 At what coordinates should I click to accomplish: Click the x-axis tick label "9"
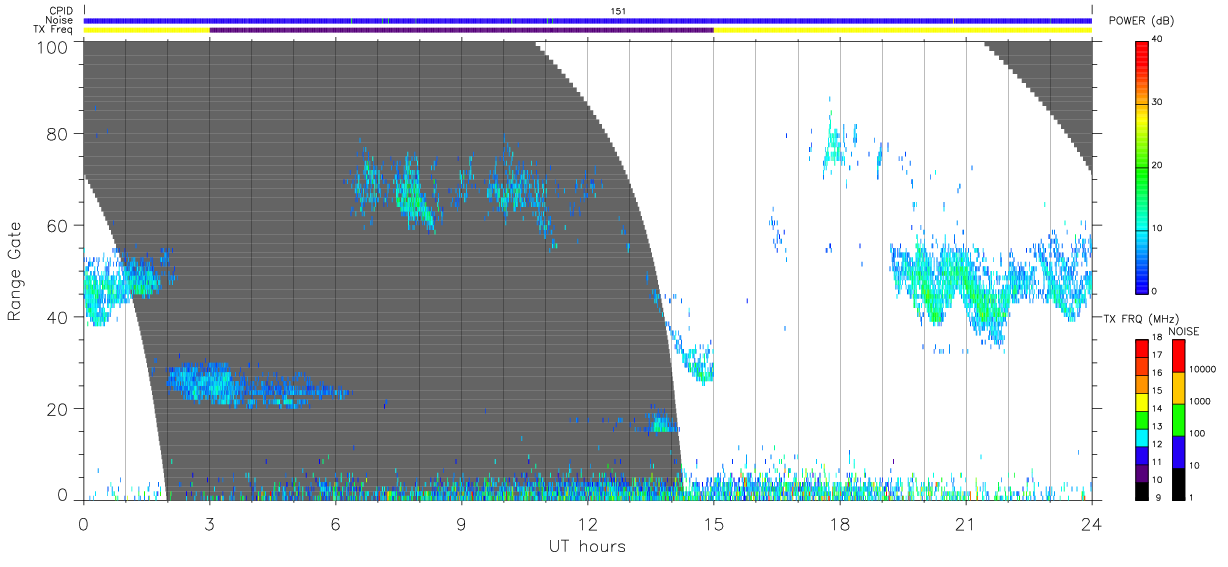click(461, 524)
